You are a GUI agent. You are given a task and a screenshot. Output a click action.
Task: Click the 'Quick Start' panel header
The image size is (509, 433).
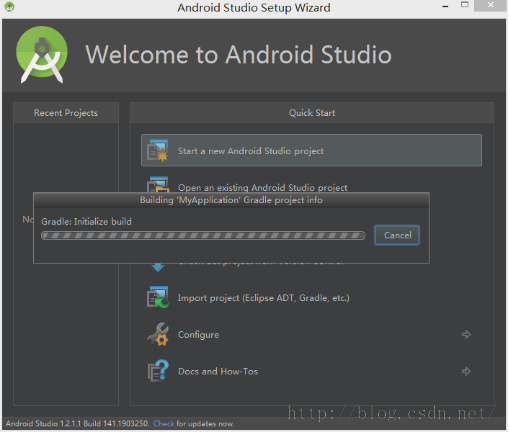(x=312, y=113)
